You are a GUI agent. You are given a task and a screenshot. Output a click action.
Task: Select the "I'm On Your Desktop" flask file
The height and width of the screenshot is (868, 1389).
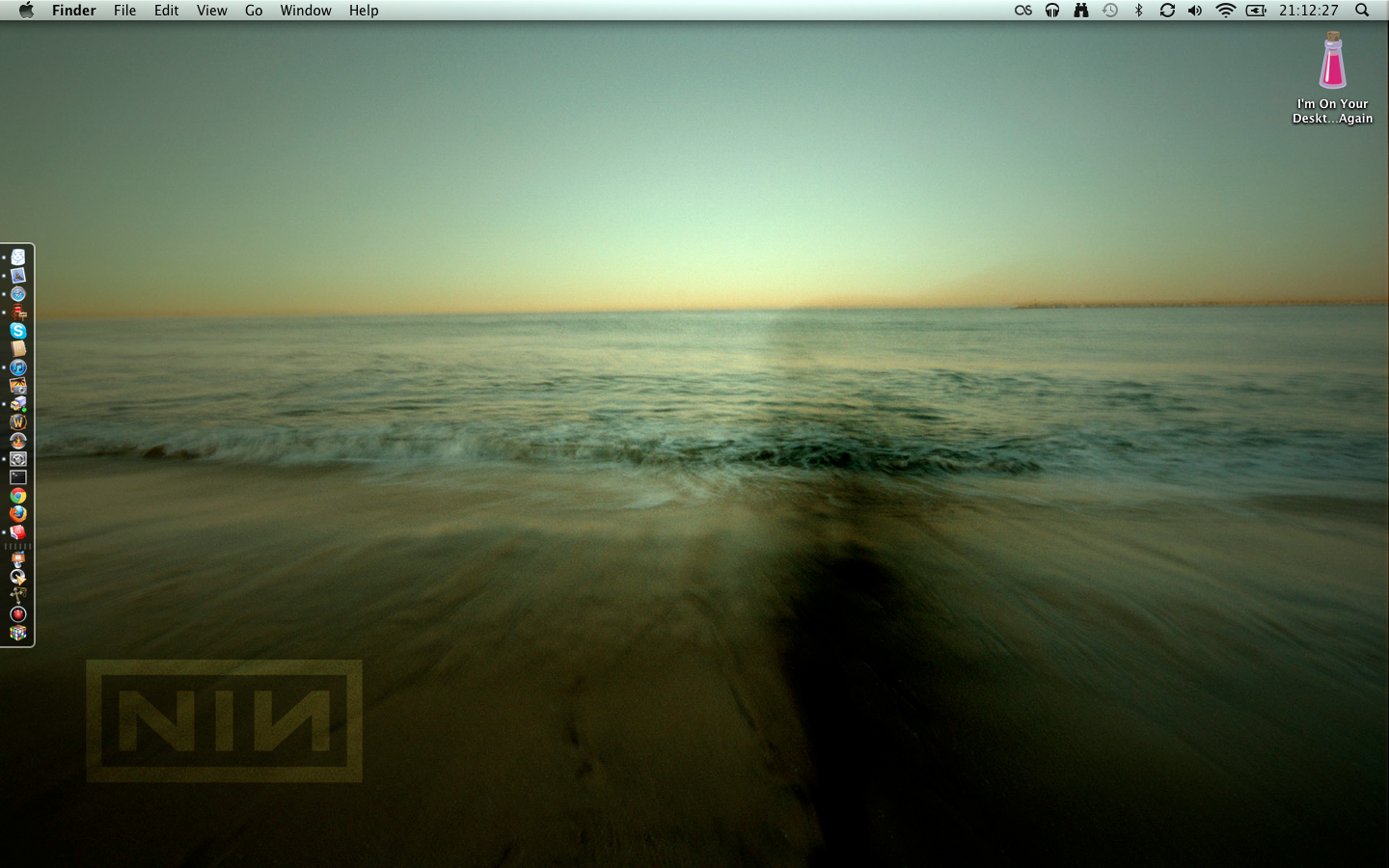[1332, 62]
